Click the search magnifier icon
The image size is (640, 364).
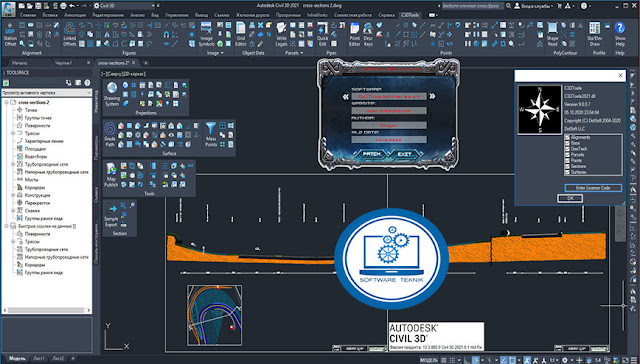coord(508,6)
